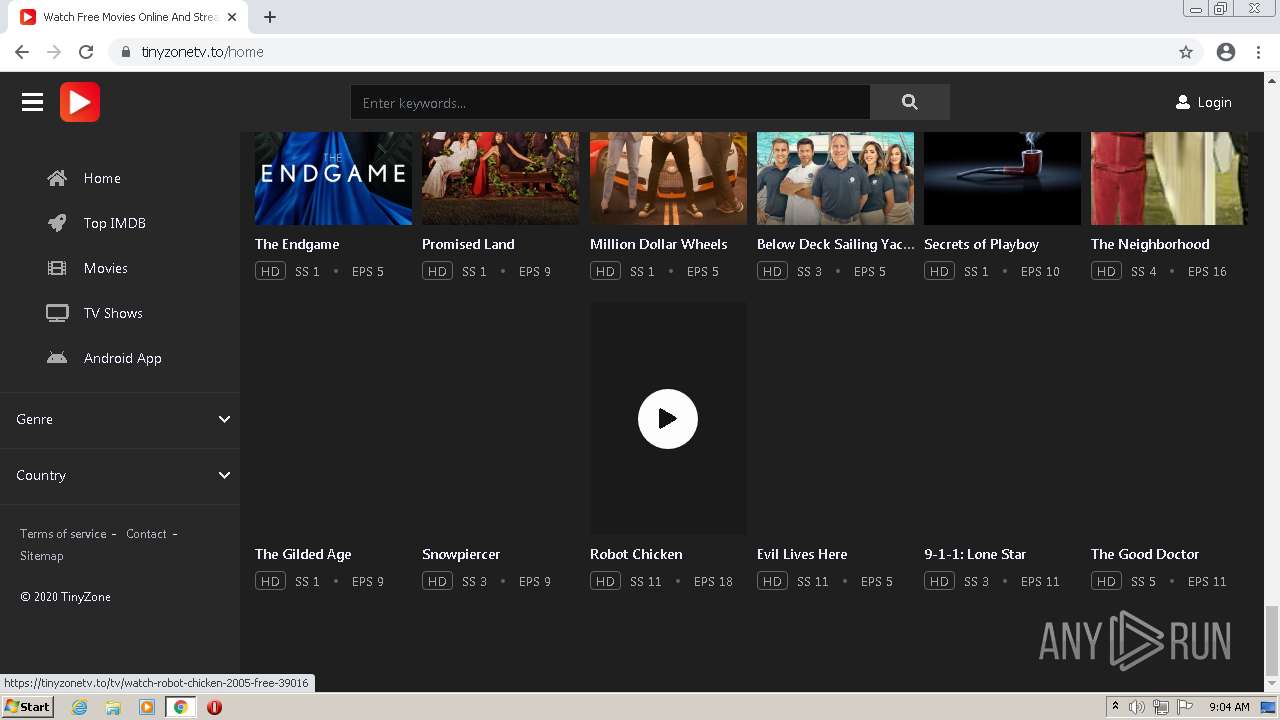The image size is (1280, 720).
Task: Open 9-1-1: Lone Star title
Action: click(x=975, y=554)
